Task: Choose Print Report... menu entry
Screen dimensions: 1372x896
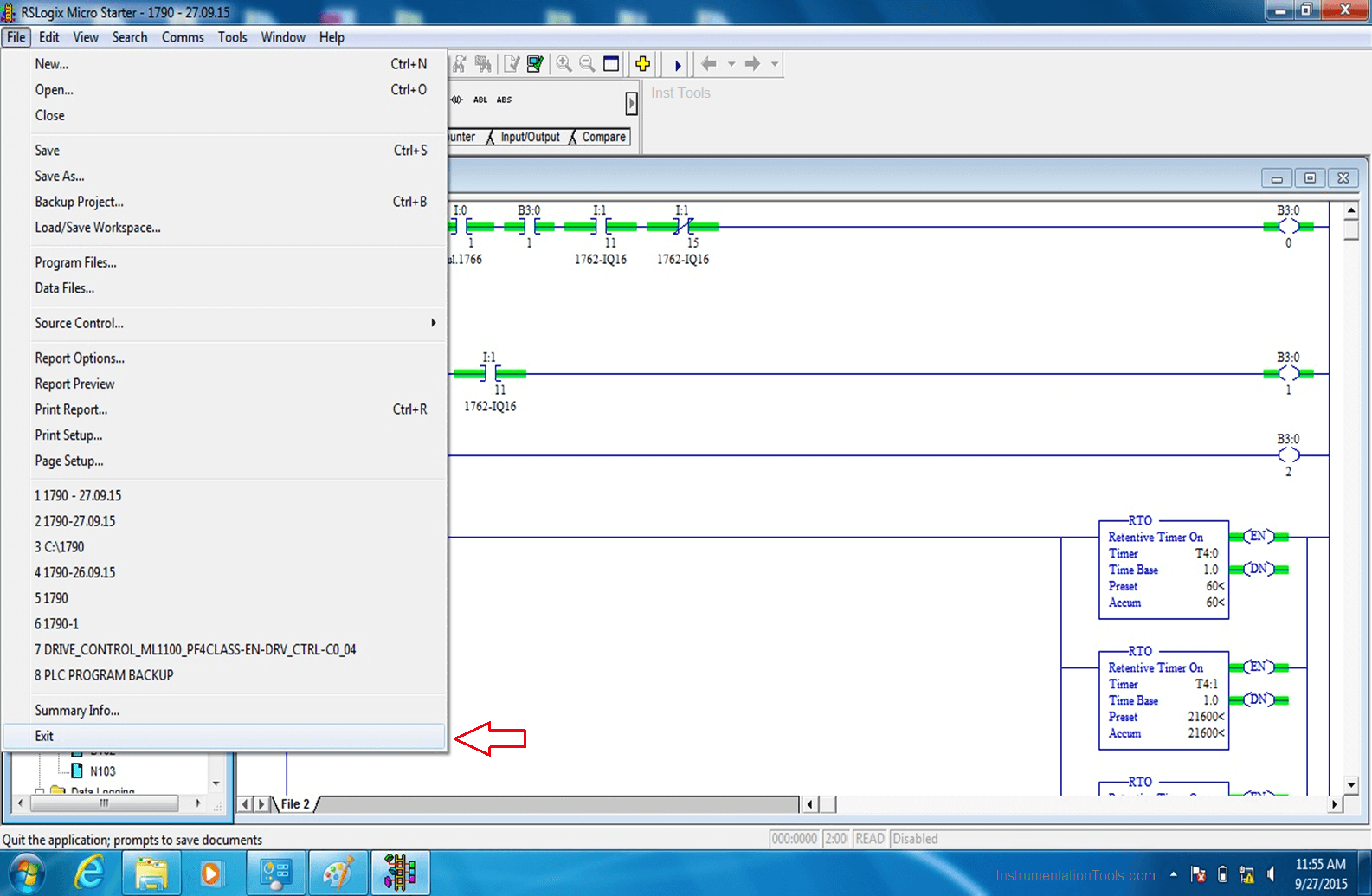Action: tap(225, 409)
